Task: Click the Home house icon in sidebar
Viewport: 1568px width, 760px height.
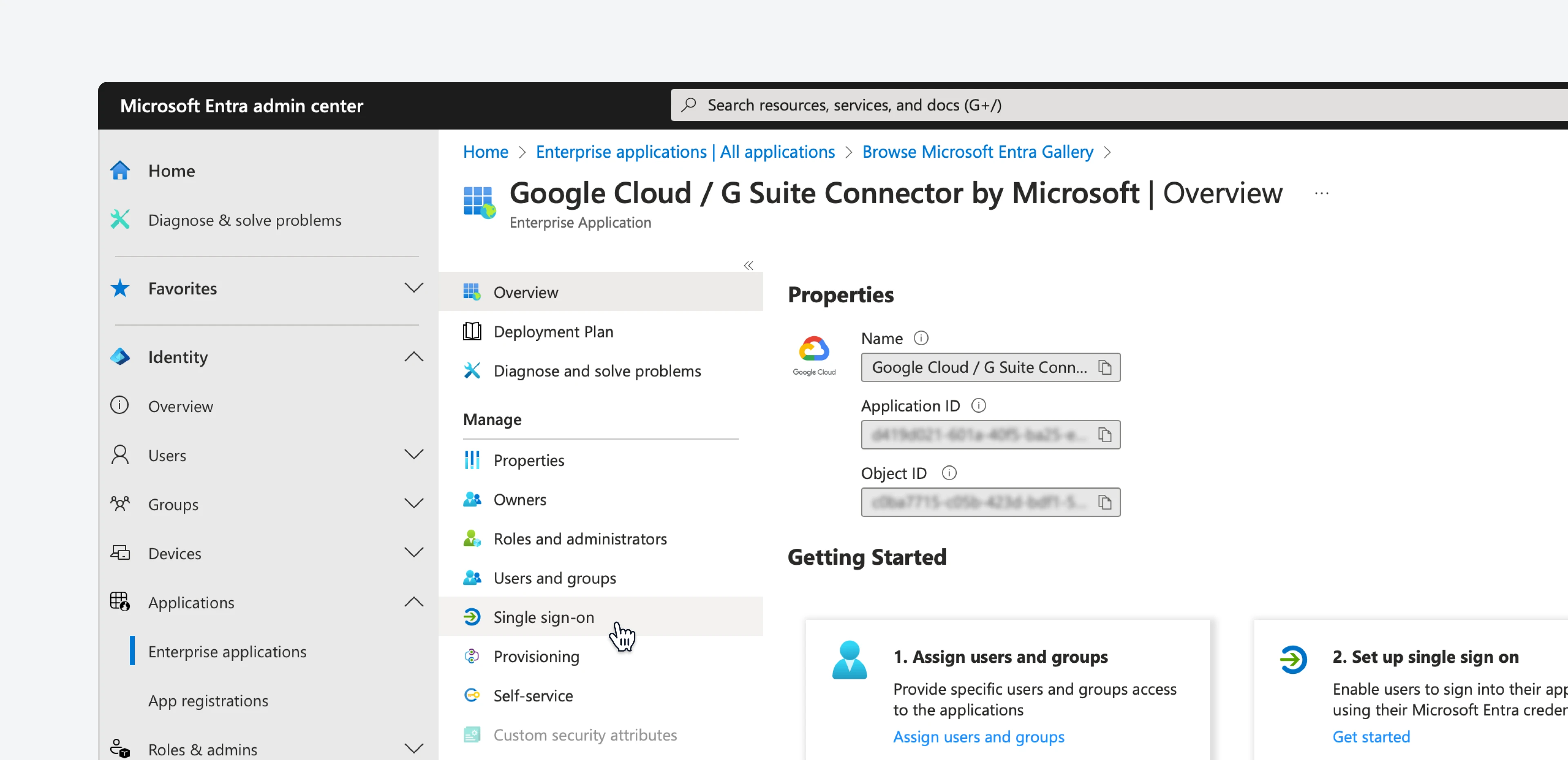Action: coord(120,170)
